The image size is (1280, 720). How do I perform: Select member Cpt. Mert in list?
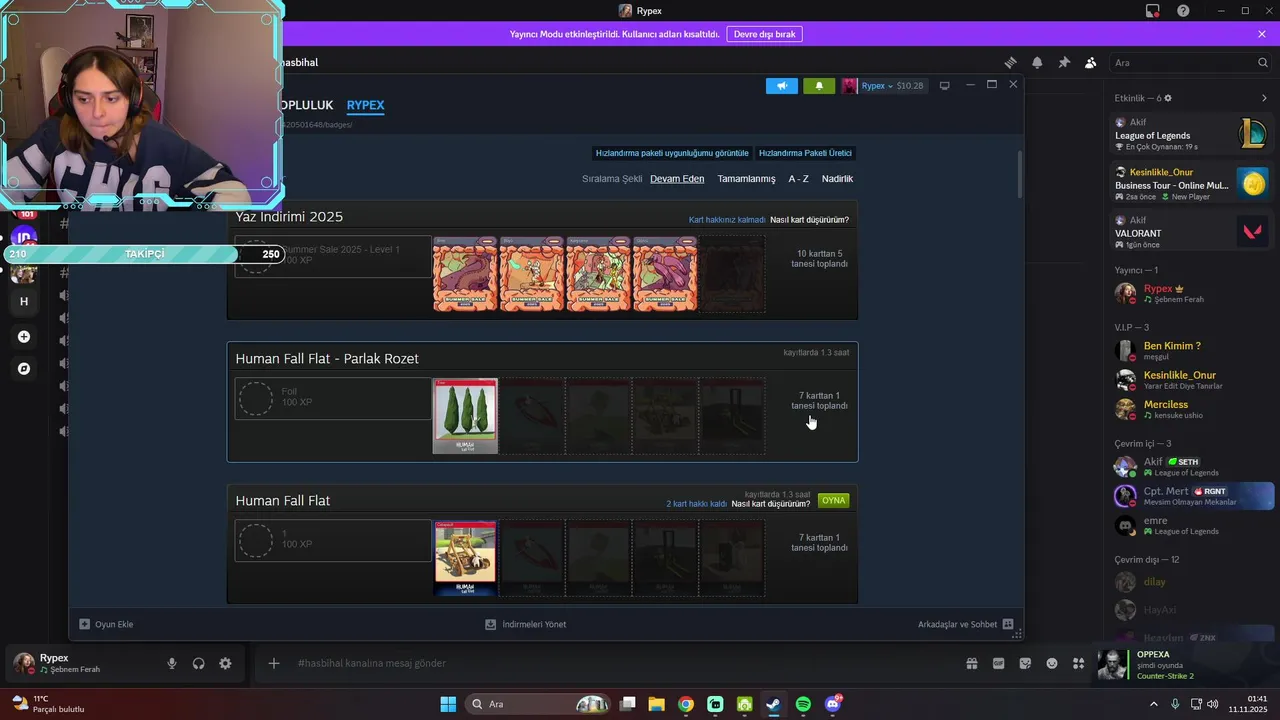pos(1192,496)
